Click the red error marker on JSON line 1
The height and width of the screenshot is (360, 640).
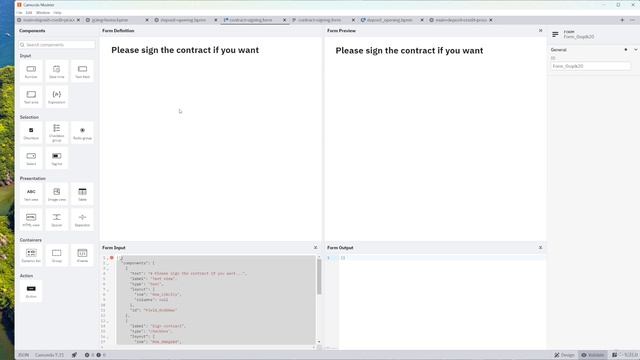pyautogui.click(x=111, y=258)
